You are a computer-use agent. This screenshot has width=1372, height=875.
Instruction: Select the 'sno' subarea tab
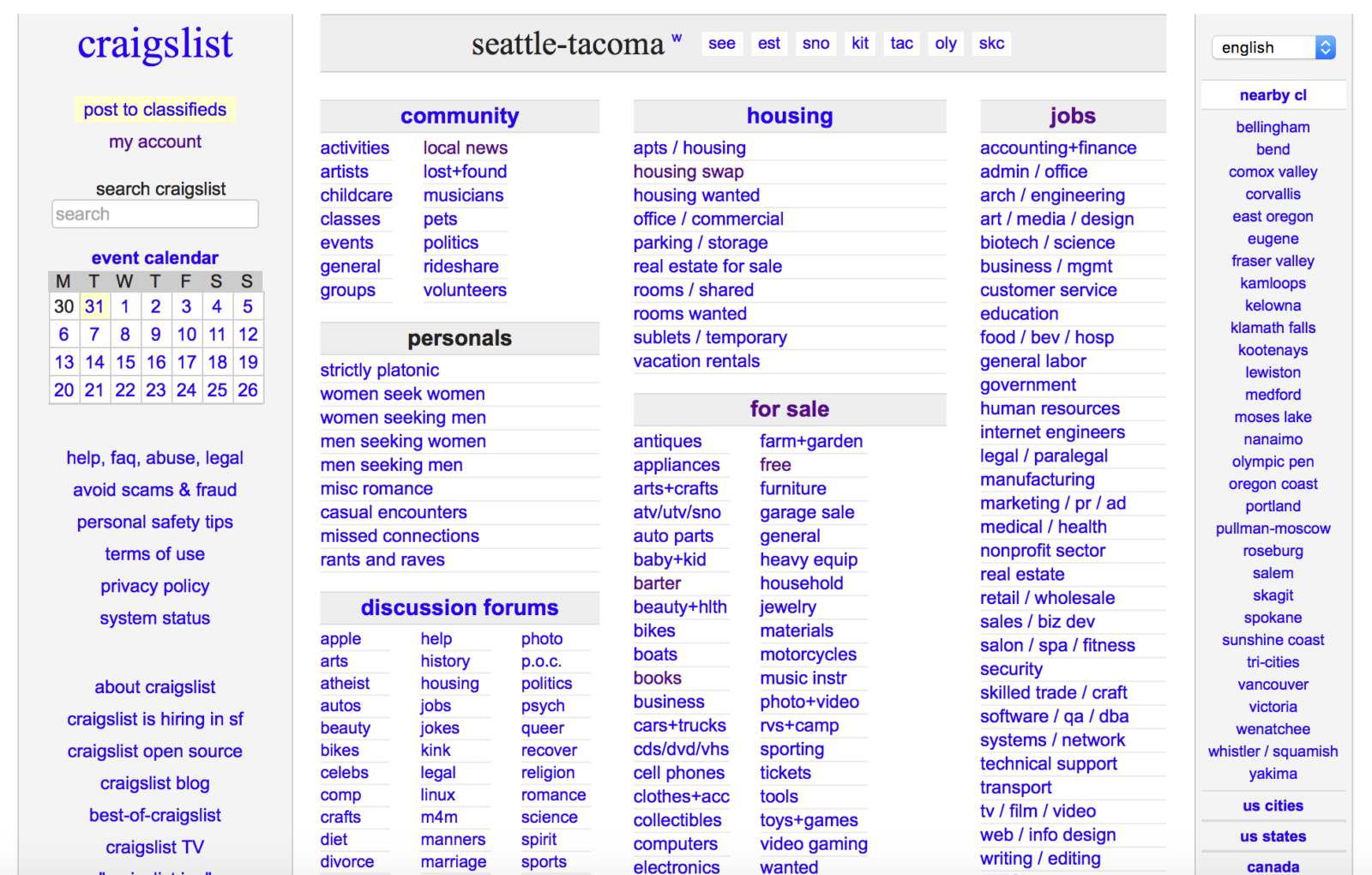(x=816, y=43)
